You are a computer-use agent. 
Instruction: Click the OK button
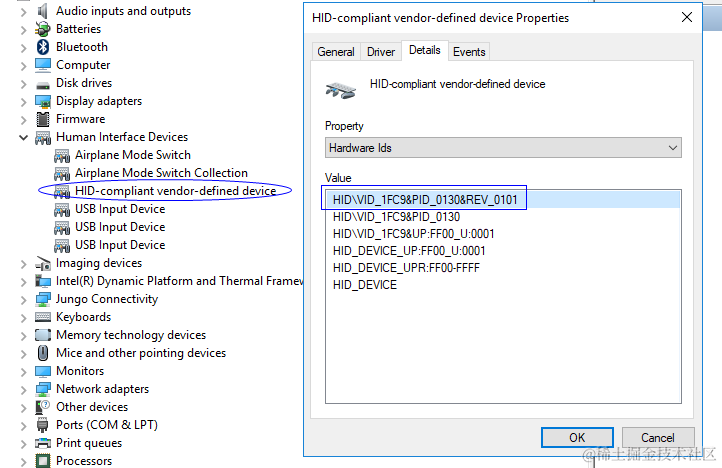[577, 437]
